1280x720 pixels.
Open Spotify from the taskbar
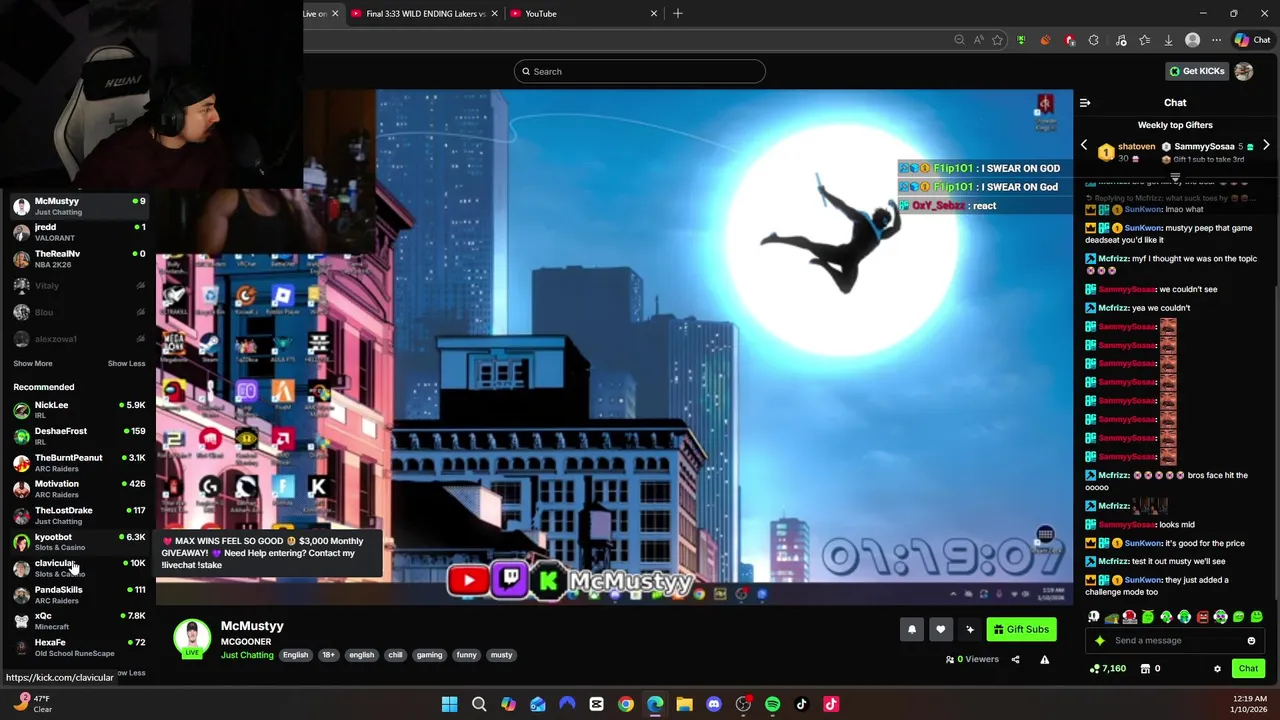(772, 704)
